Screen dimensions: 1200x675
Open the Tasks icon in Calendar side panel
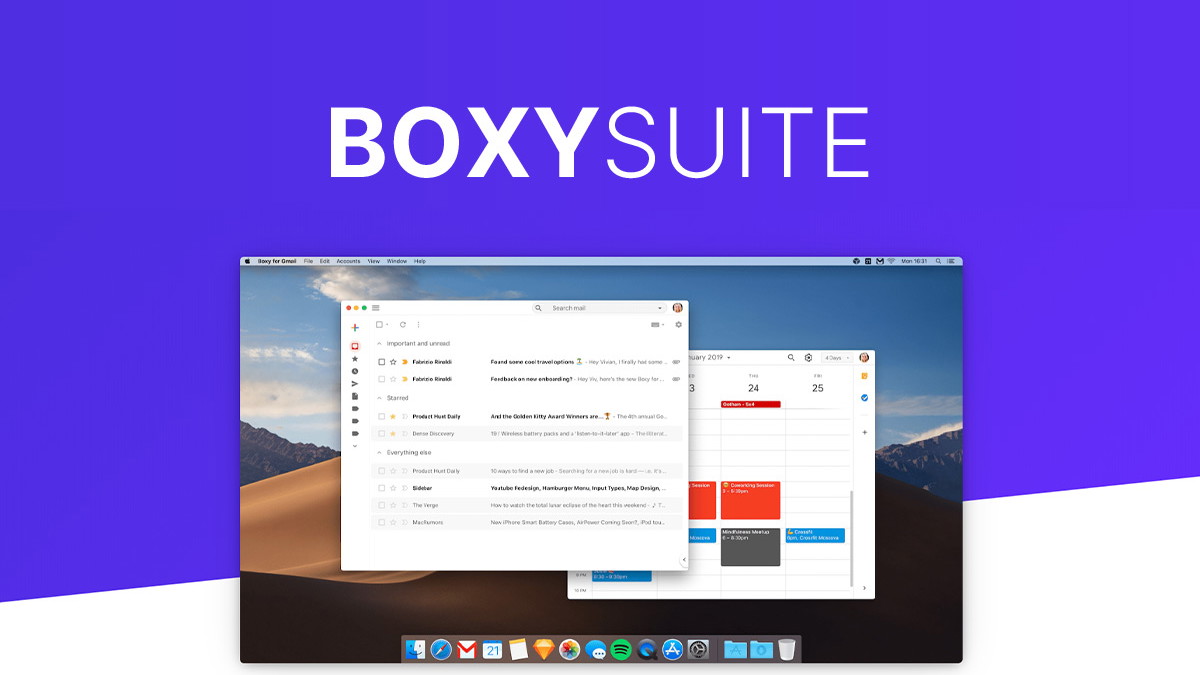point(864,398)
